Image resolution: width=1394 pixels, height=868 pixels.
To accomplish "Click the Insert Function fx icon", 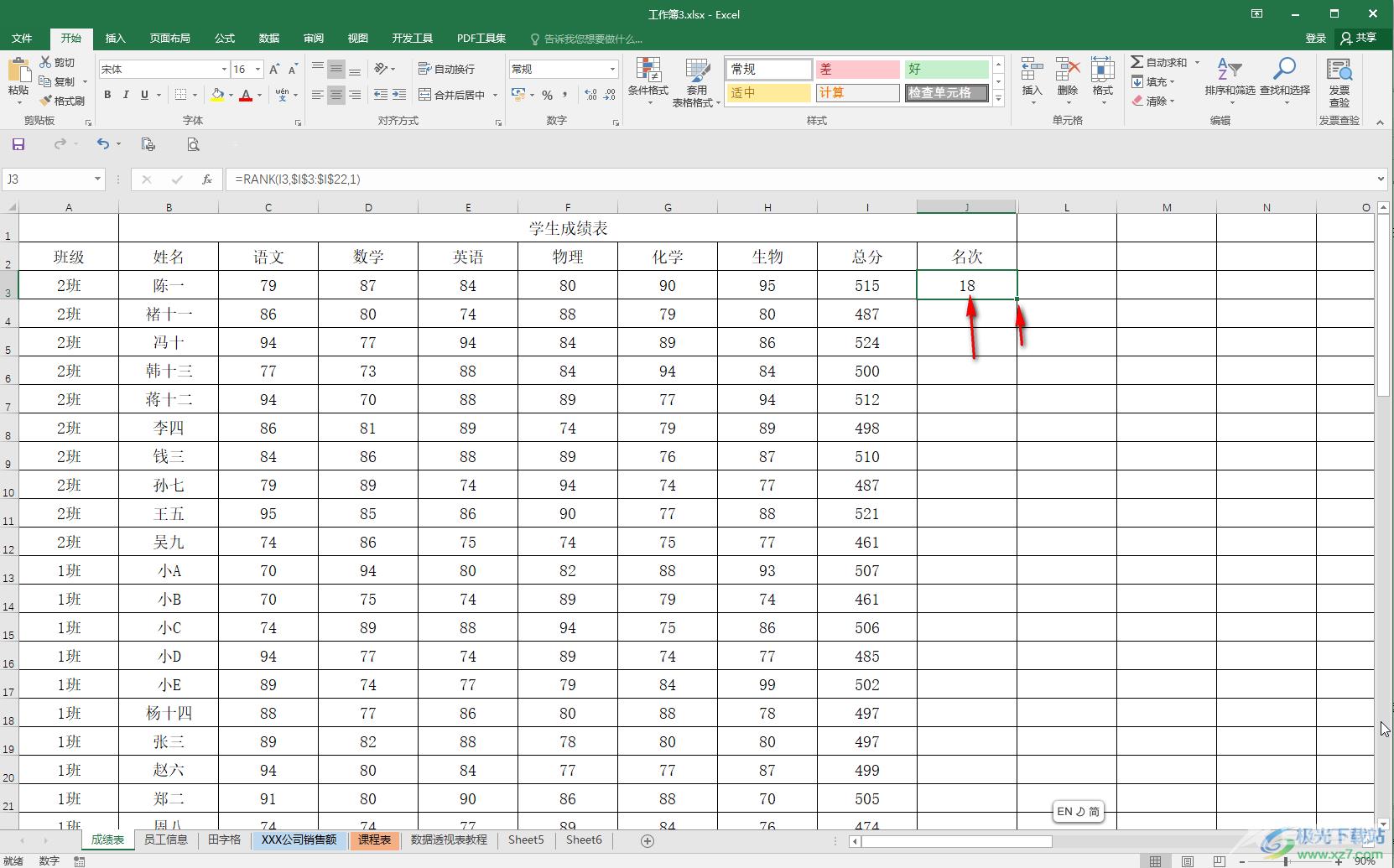I will click(x=206, y=179).
